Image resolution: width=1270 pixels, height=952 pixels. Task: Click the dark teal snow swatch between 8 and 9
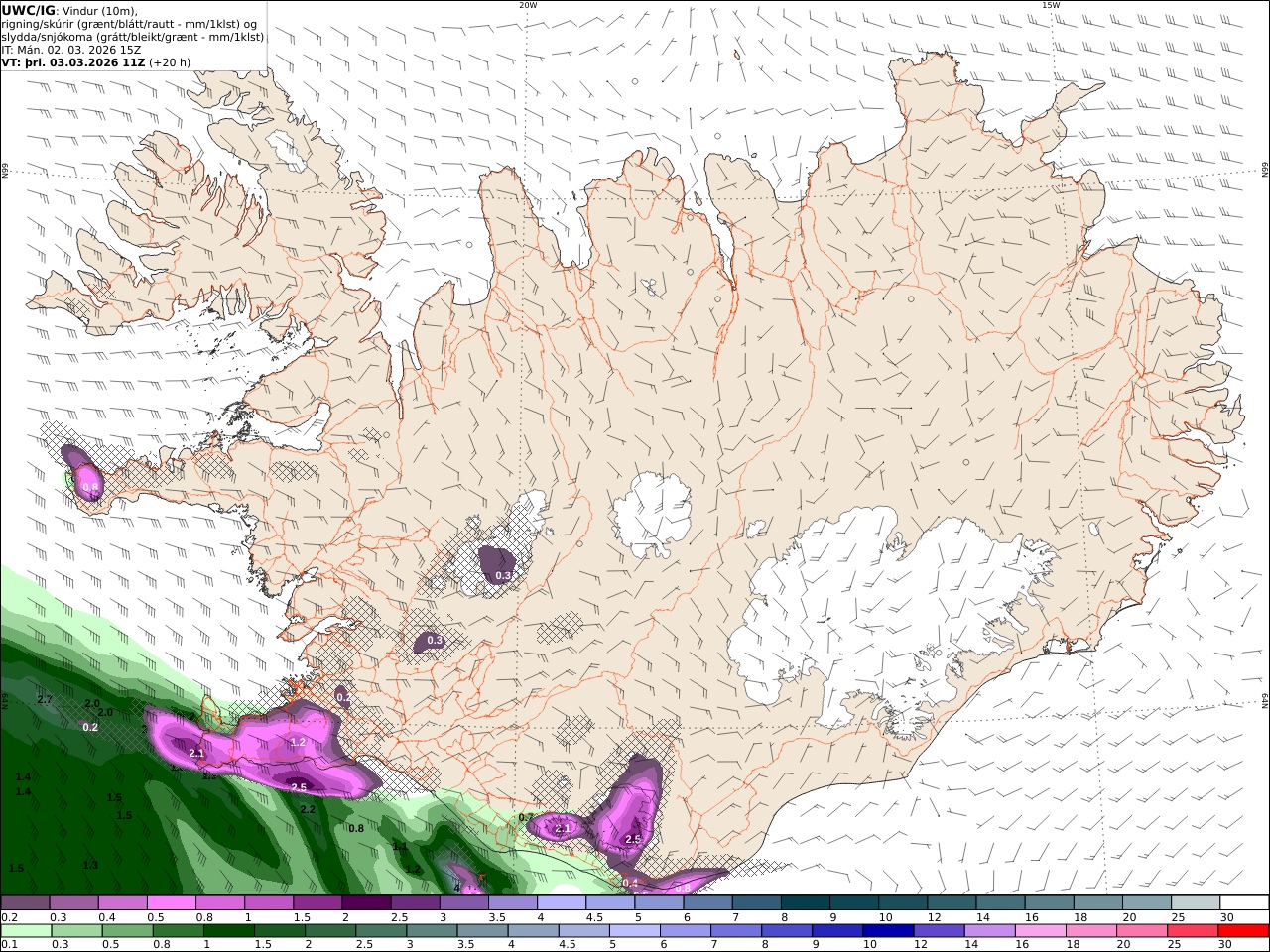coord(804,903)
